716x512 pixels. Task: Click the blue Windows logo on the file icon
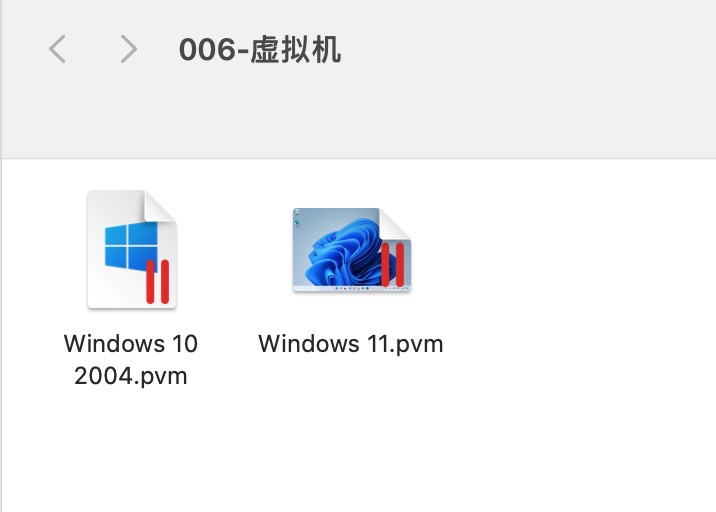[x=131, y=247]
